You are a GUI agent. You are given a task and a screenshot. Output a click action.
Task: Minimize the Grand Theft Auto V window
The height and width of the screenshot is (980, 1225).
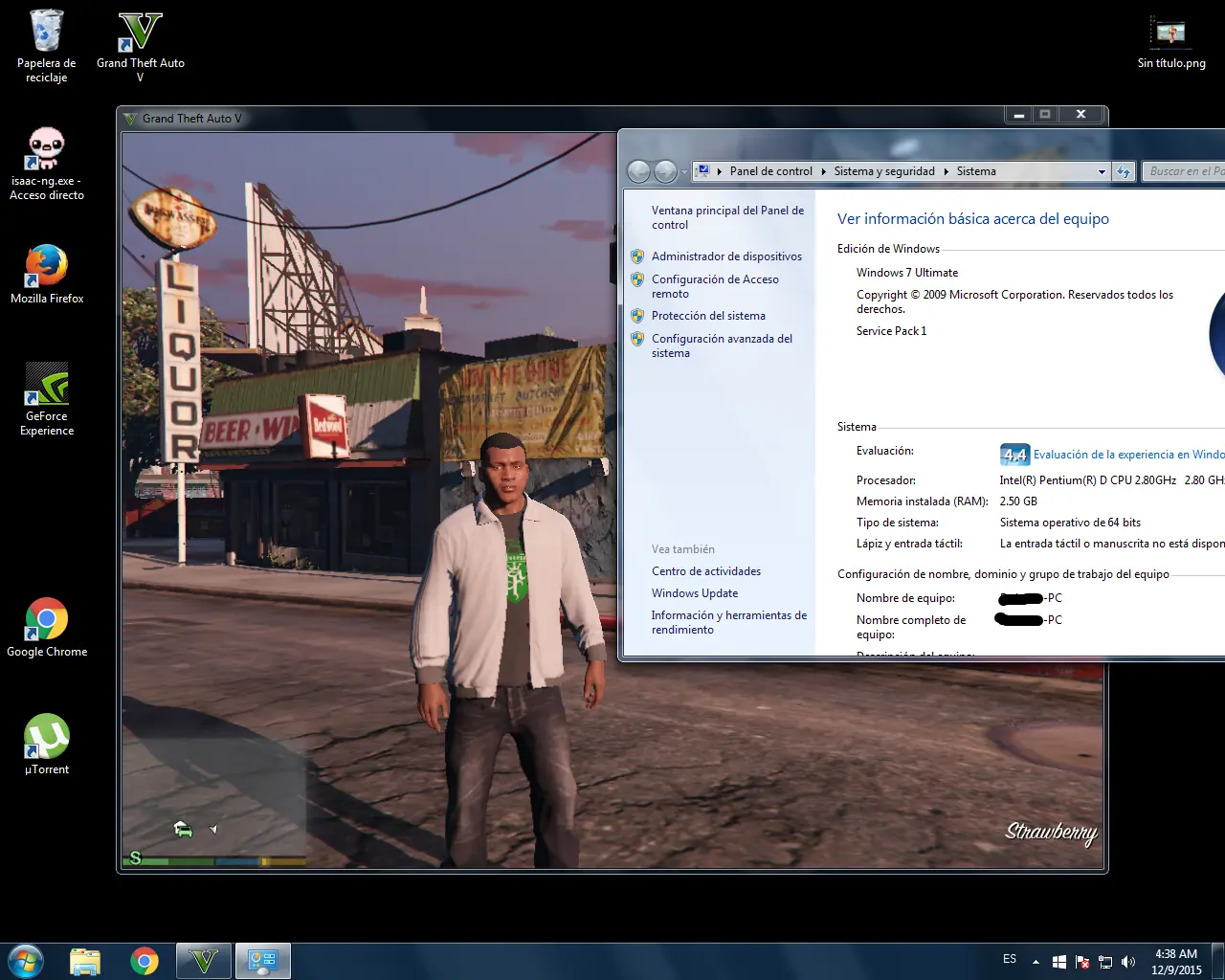click(1019, 115)
